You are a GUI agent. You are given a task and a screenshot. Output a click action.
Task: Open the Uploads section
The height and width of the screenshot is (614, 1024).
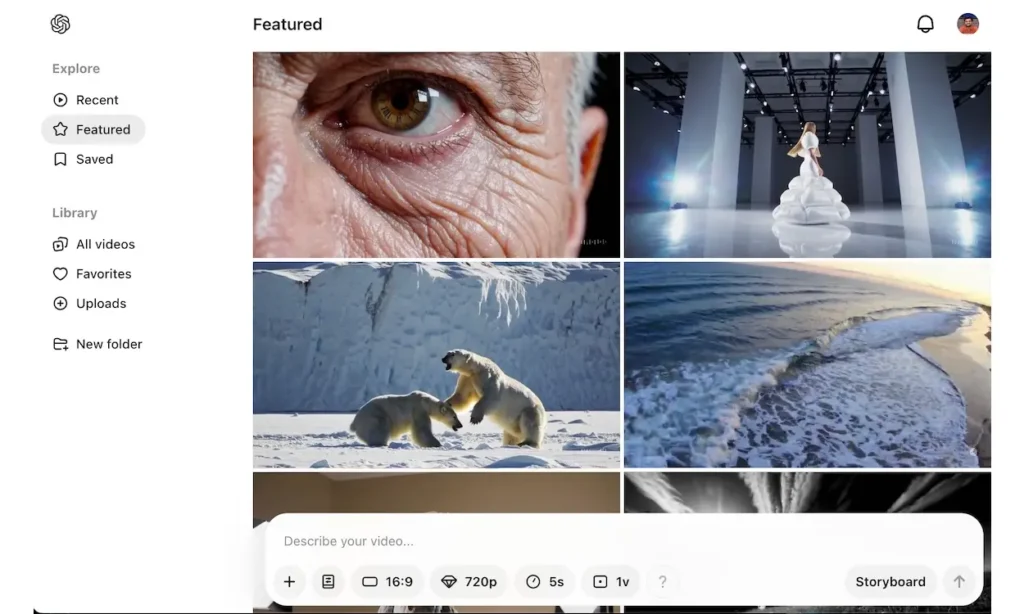click(x=100, y=303)
